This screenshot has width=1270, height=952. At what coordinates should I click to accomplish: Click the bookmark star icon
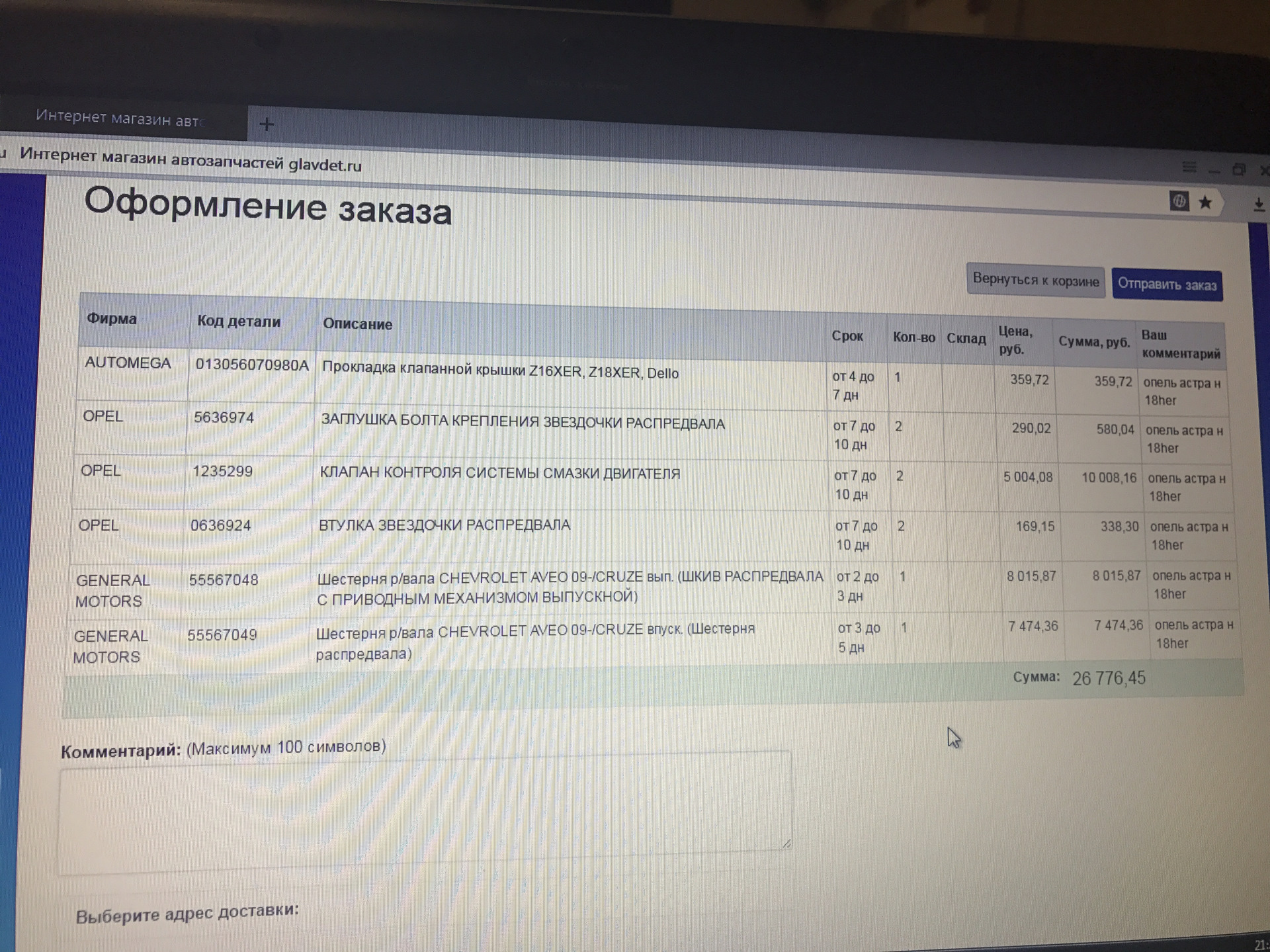(1205, 202)
